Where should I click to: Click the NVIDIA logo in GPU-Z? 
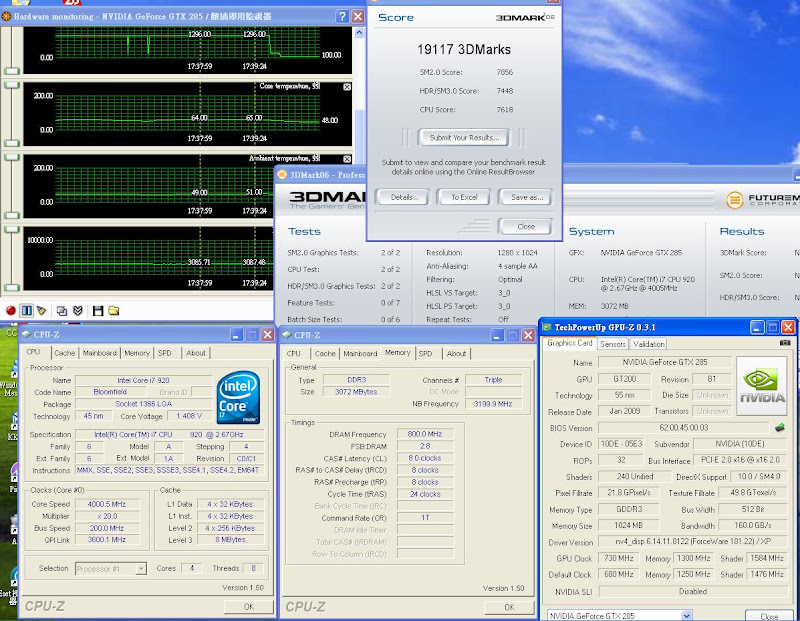762,387
